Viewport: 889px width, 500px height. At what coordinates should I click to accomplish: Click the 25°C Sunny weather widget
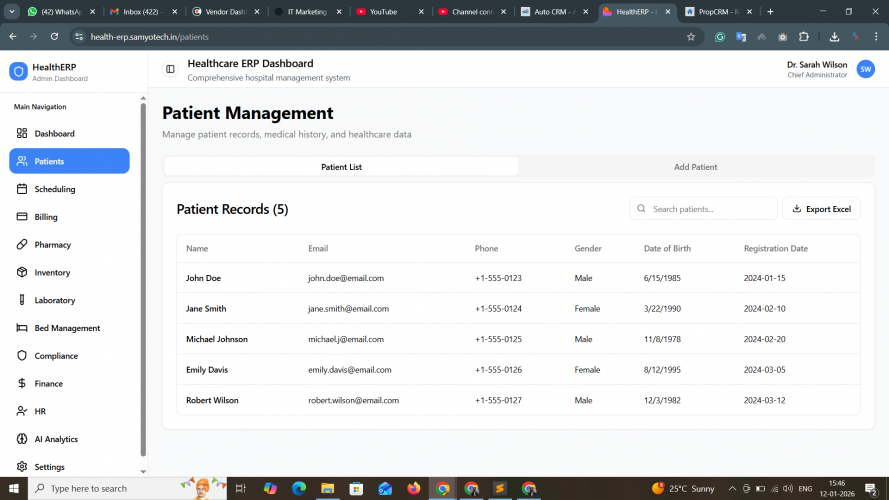point(683,489)
